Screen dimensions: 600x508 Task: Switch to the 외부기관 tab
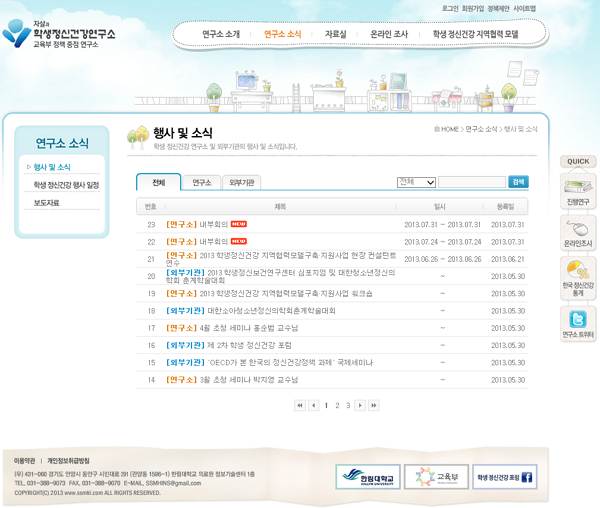tap(242, 182)
